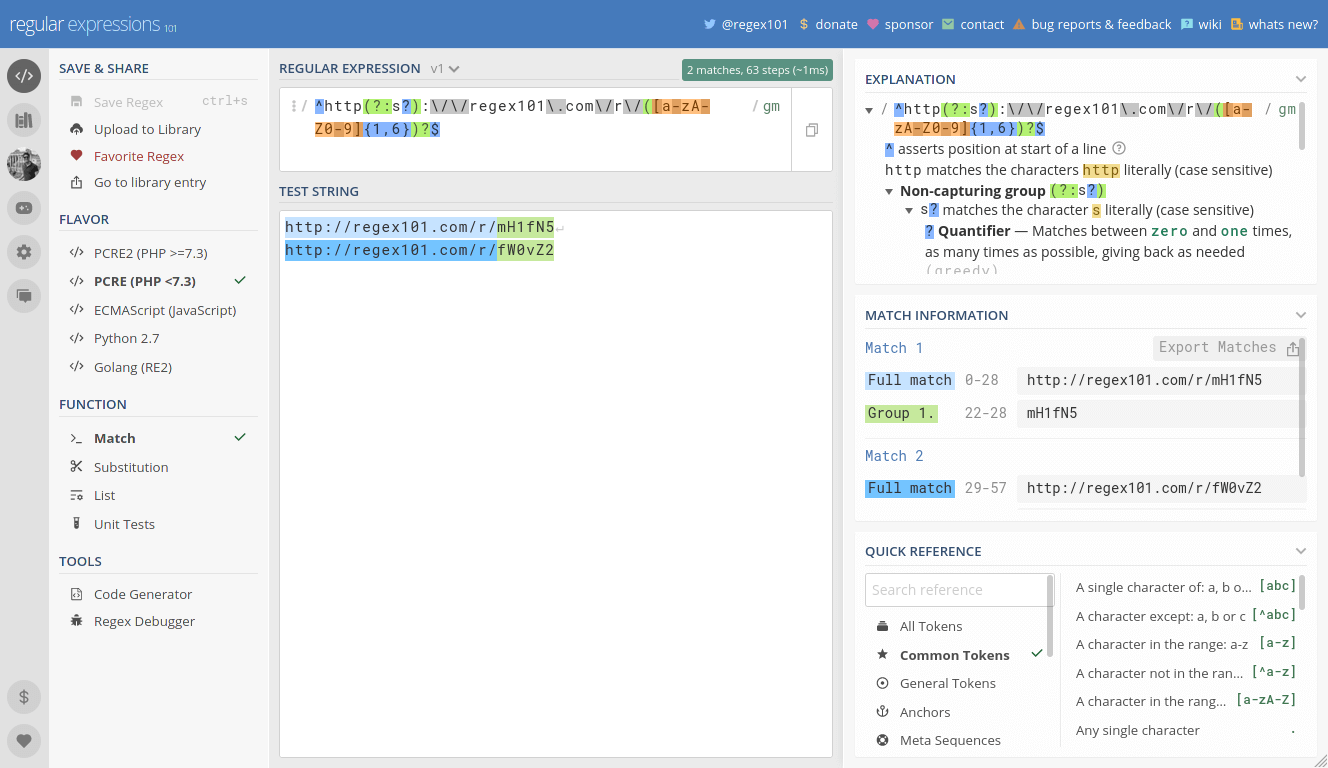Click the Go to library entry icon

pos(76,182)
